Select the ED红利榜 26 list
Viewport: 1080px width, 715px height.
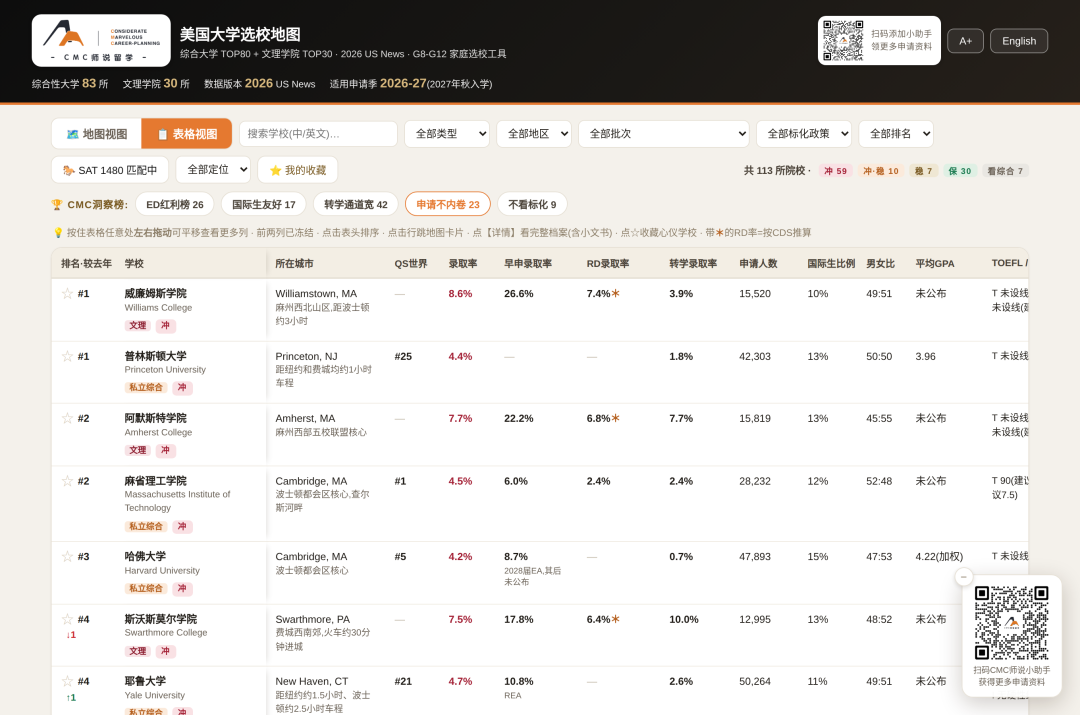175,205
